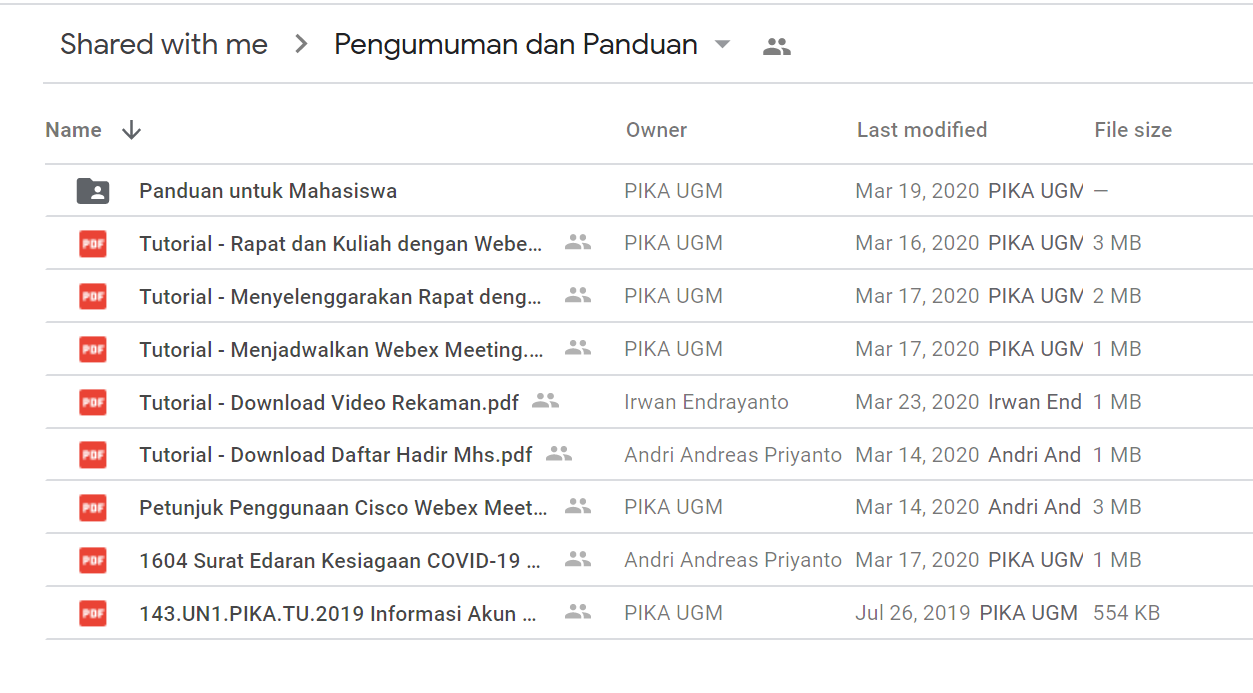Click the File size column header

click(1133, 130)
